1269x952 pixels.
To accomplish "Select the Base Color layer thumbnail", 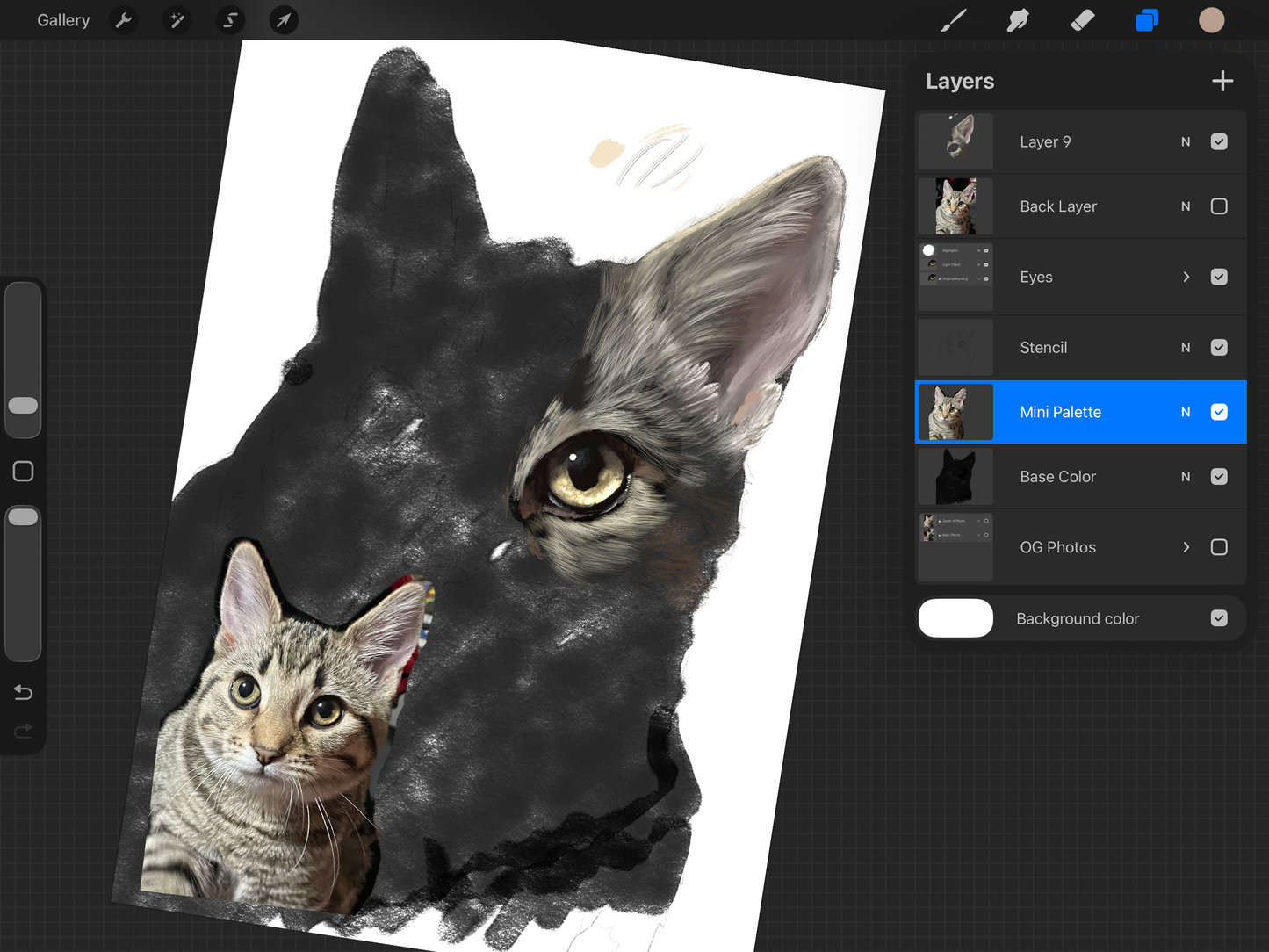I will (955, 477).
